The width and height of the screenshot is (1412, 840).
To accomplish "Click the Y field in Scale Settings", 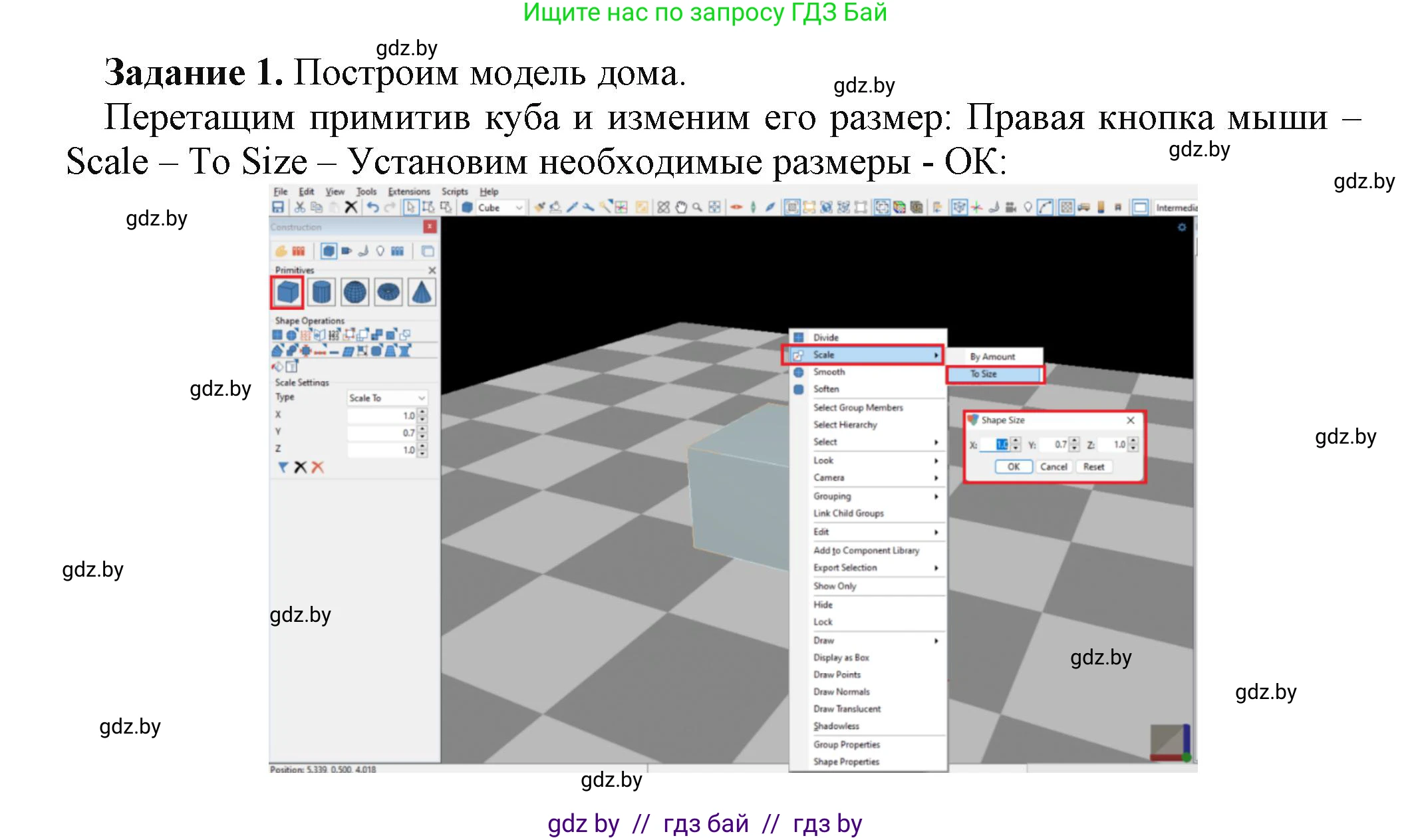I will point(382,432).
